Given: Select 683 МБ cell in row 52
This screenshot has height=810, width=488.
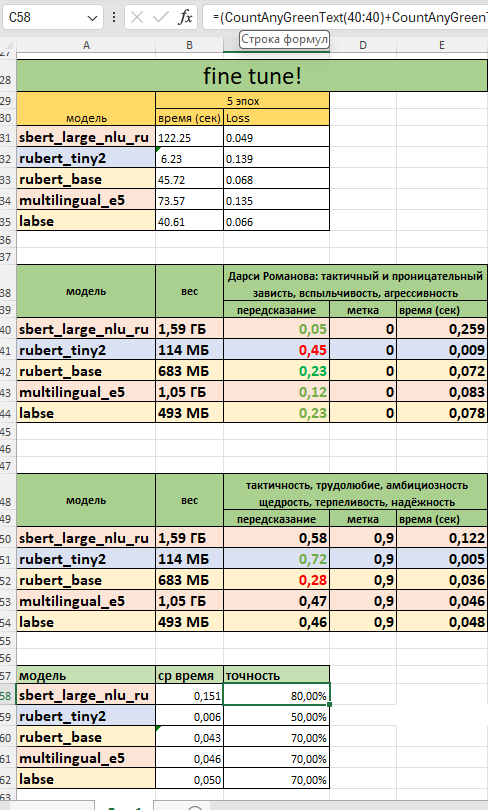Looking at the screenshot, I should (x=190, y=580).
